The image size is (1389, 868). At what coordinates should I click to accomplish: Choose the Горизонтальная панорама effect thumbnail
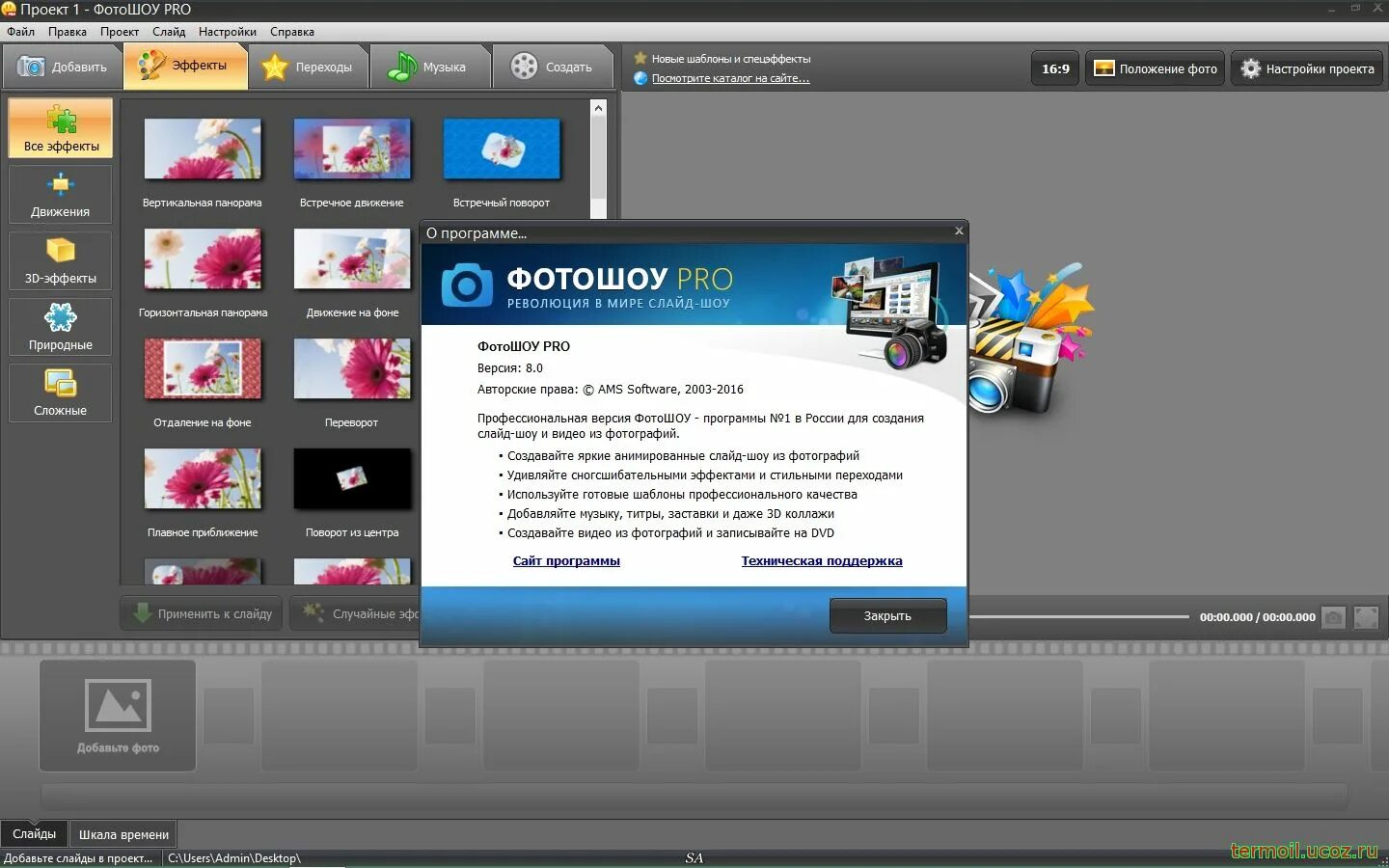(x=203, y=258)
